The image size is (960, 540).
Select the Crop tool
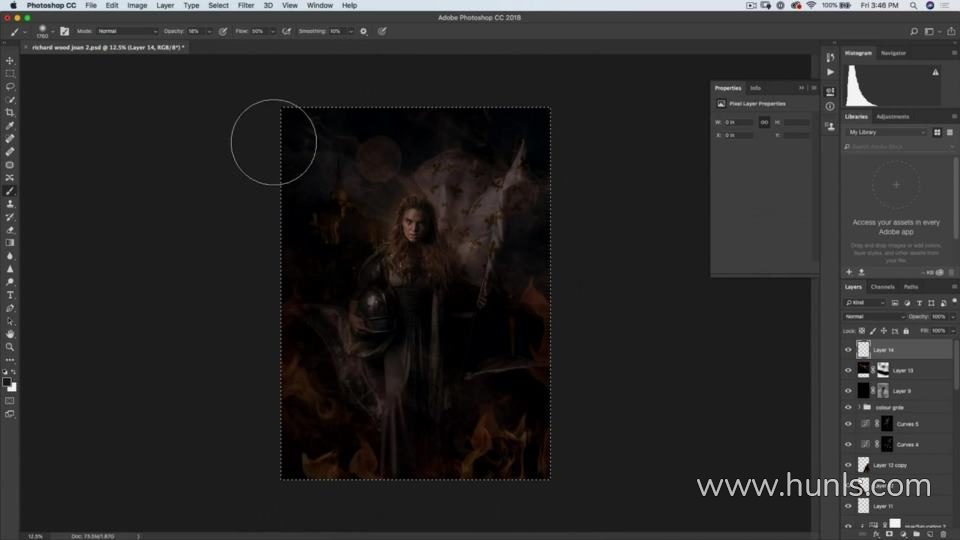10,113
